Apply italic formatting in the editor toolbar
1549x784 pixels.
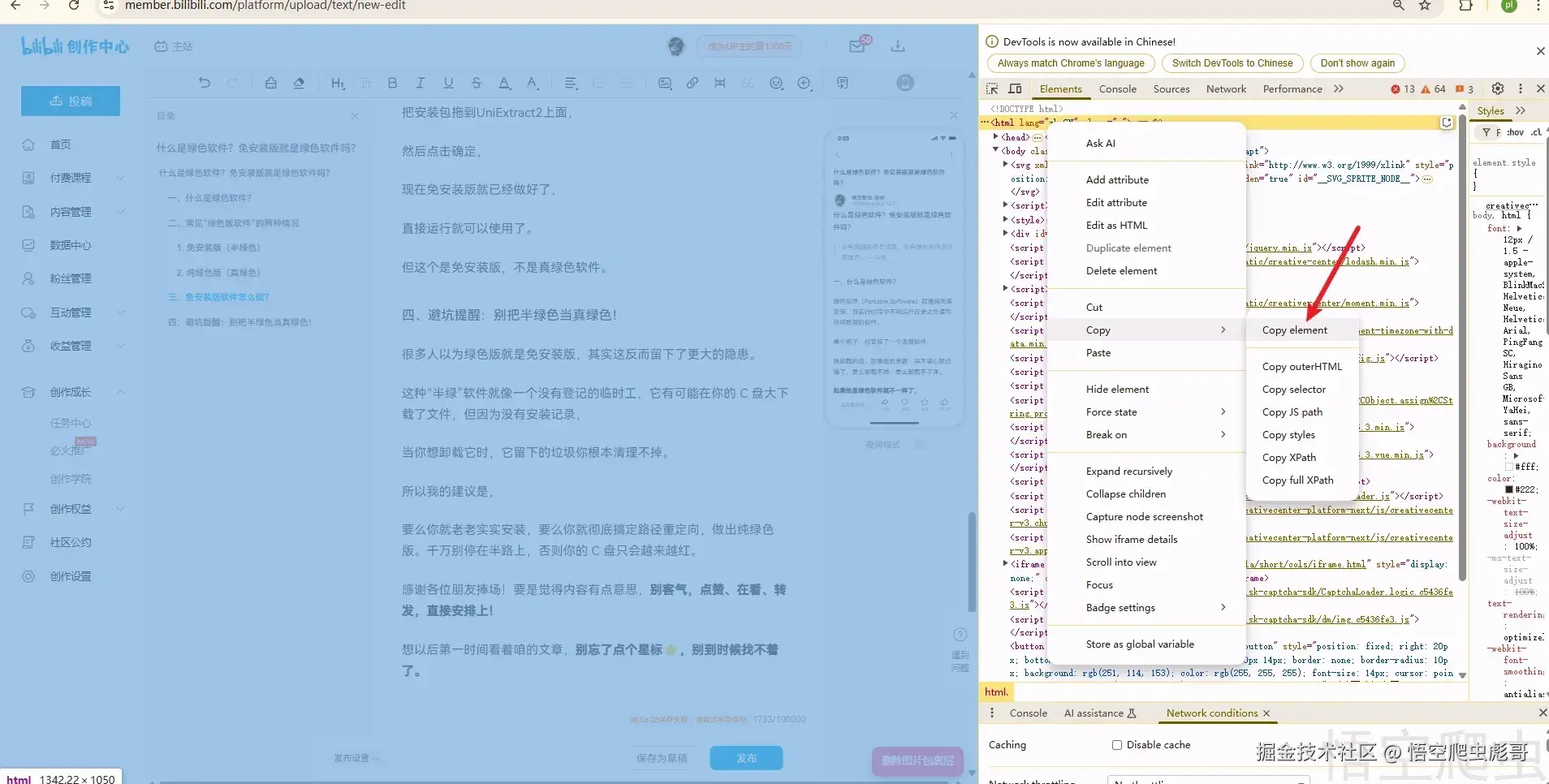(x=420, y=83)
